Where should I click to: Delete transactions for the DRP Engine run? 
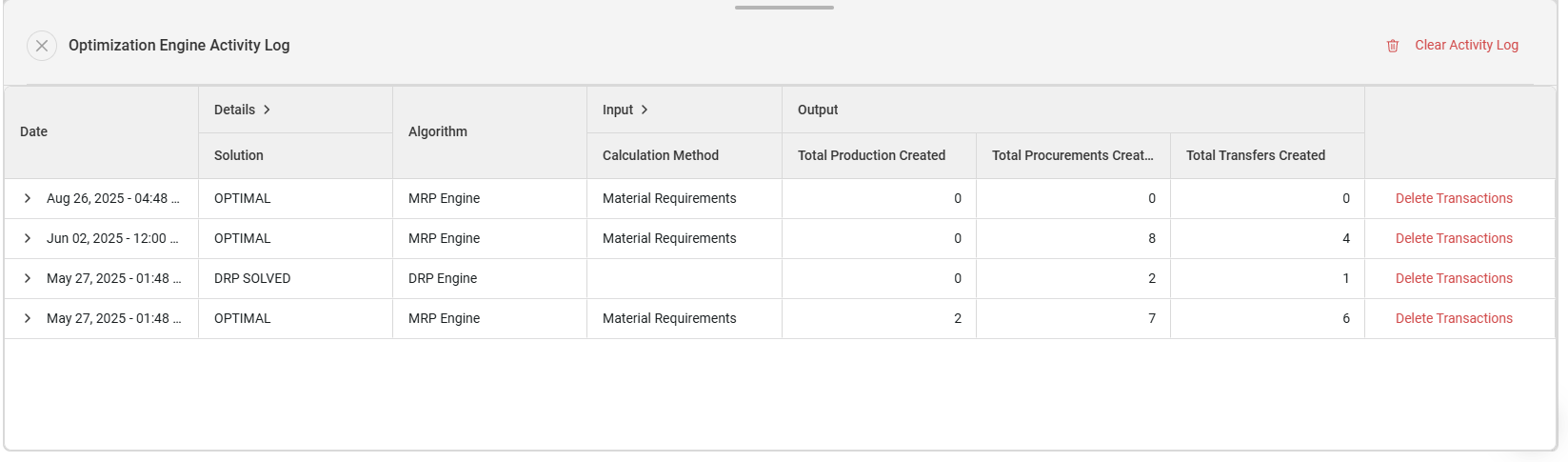(1454, 278)
